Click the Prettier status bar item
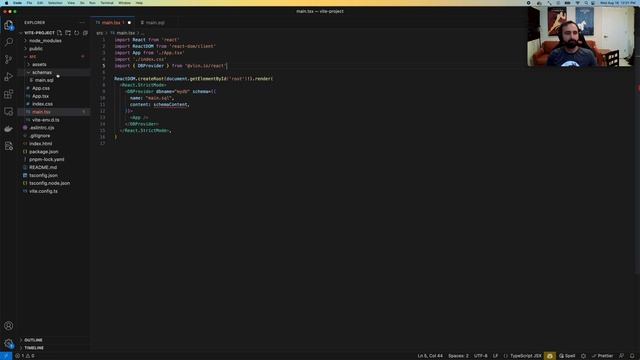The image size is (640, 360). [602, 356]
